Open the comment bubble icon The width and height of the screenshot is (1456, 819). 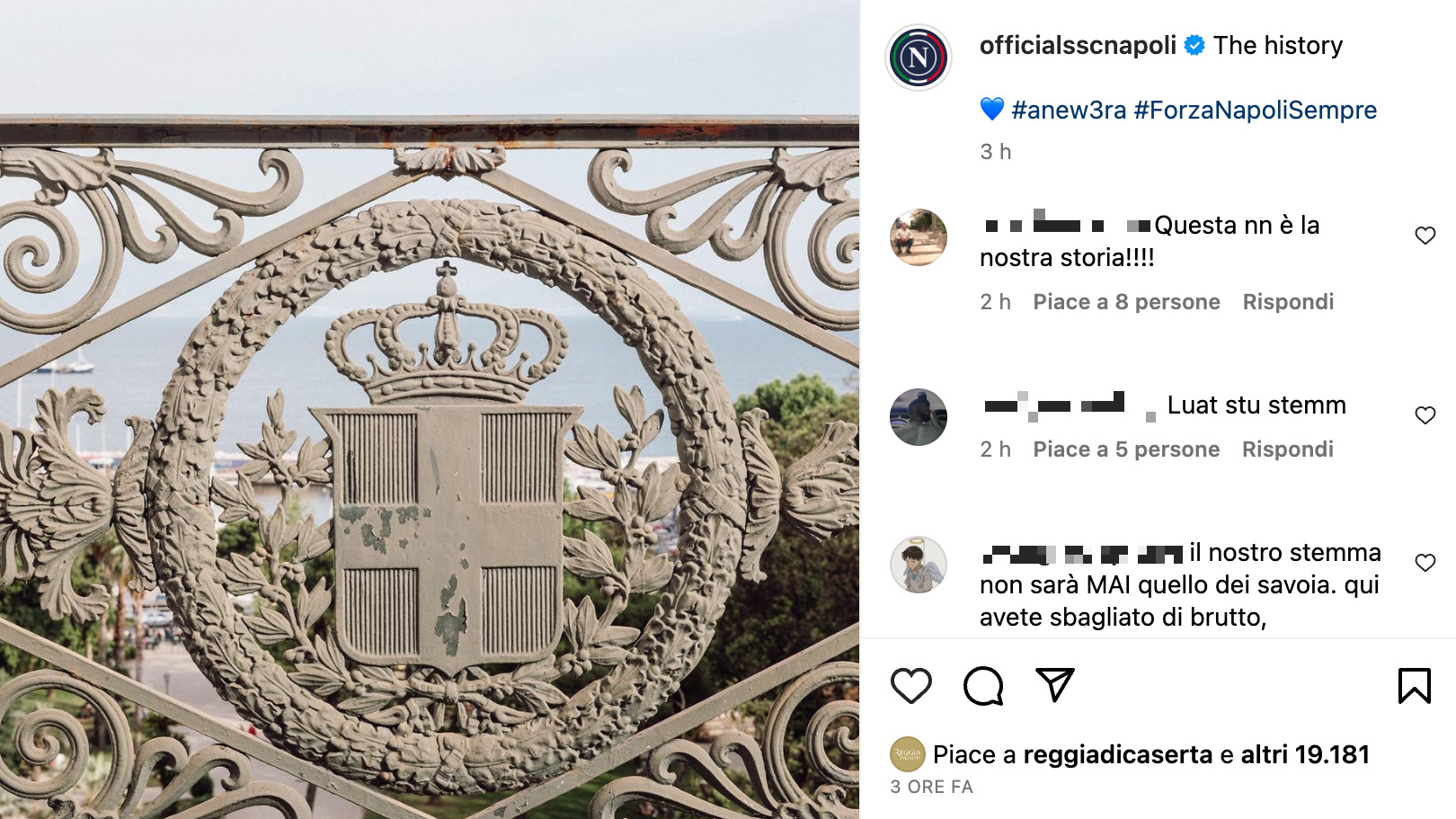[x=983, y=686]
